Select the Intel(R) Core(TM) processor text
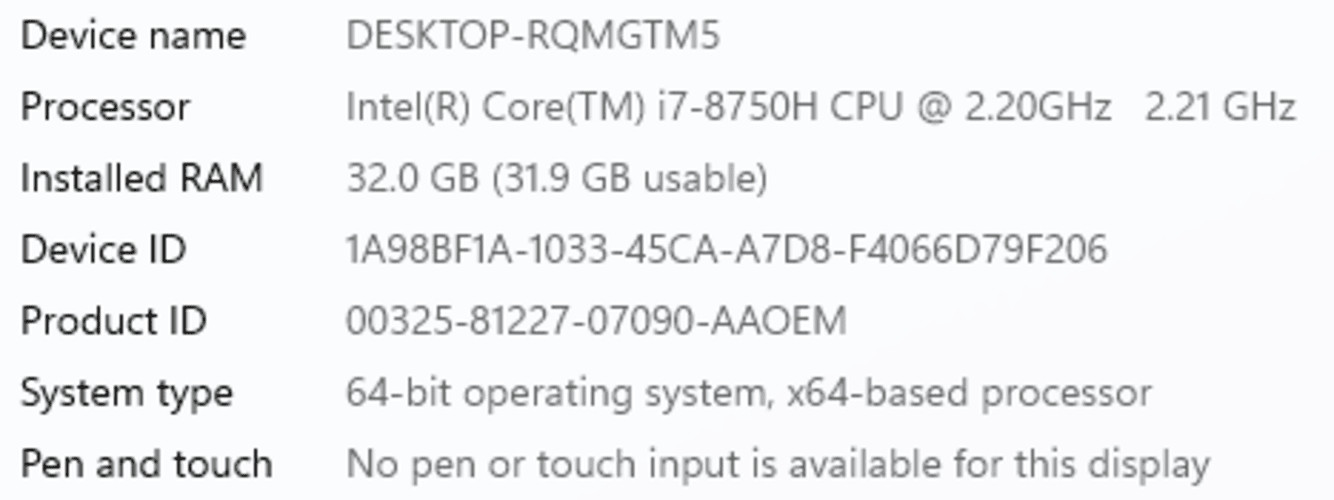The height and width of the screenshot is (500, 1334). 496,107
